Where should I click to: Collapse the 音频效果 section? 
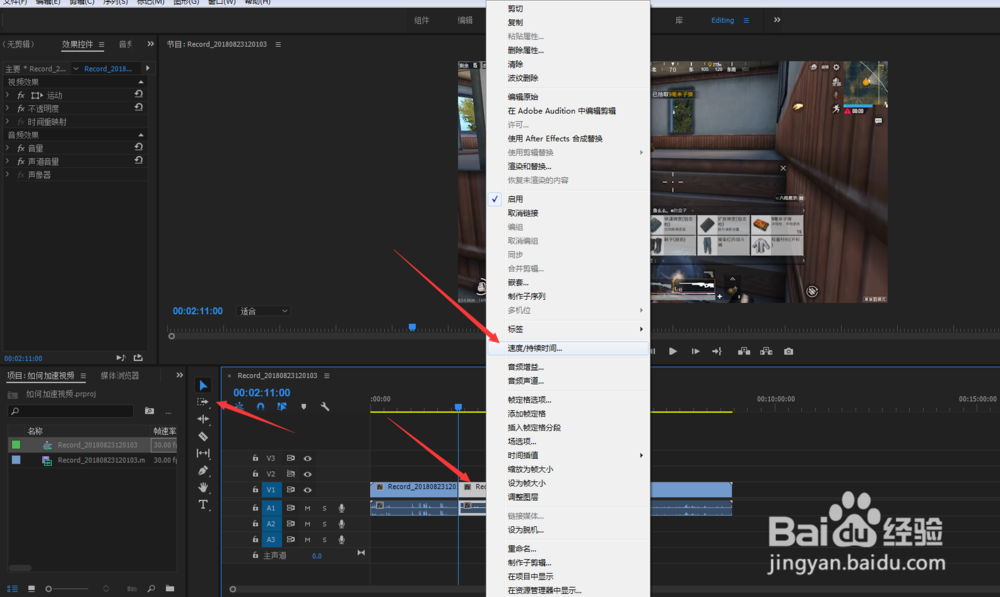[x=141, y=135]
